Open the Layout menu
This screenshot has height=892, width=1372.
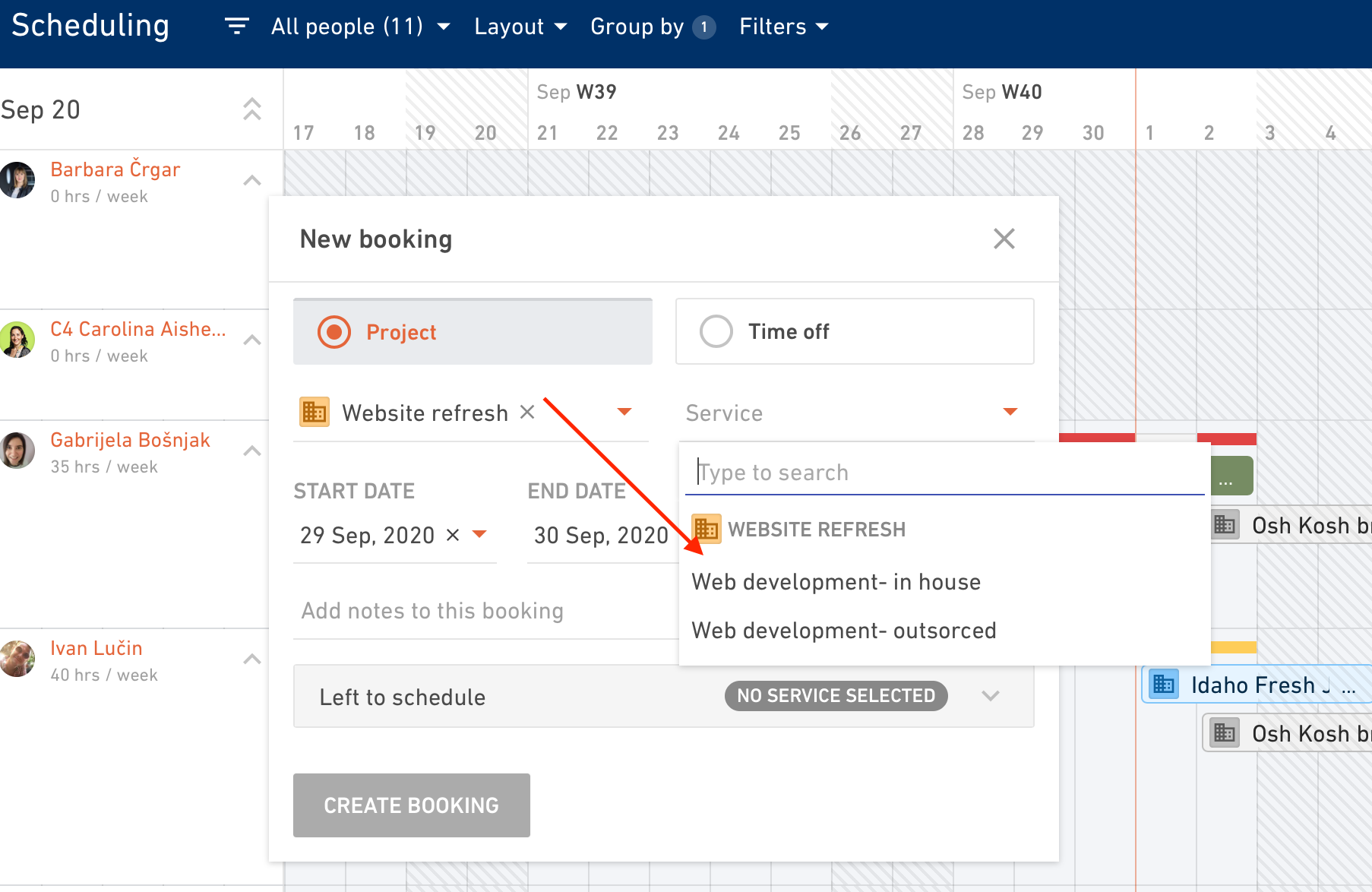(x=520, y=27)
